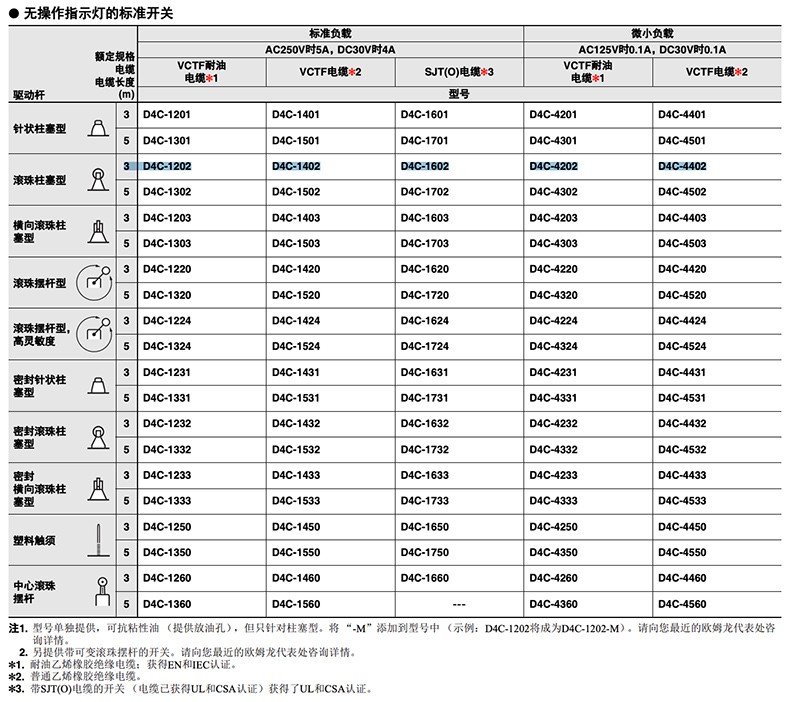Click the cross roller plunger icon
The width and height of the screenshot is (790, 702).
97,230
